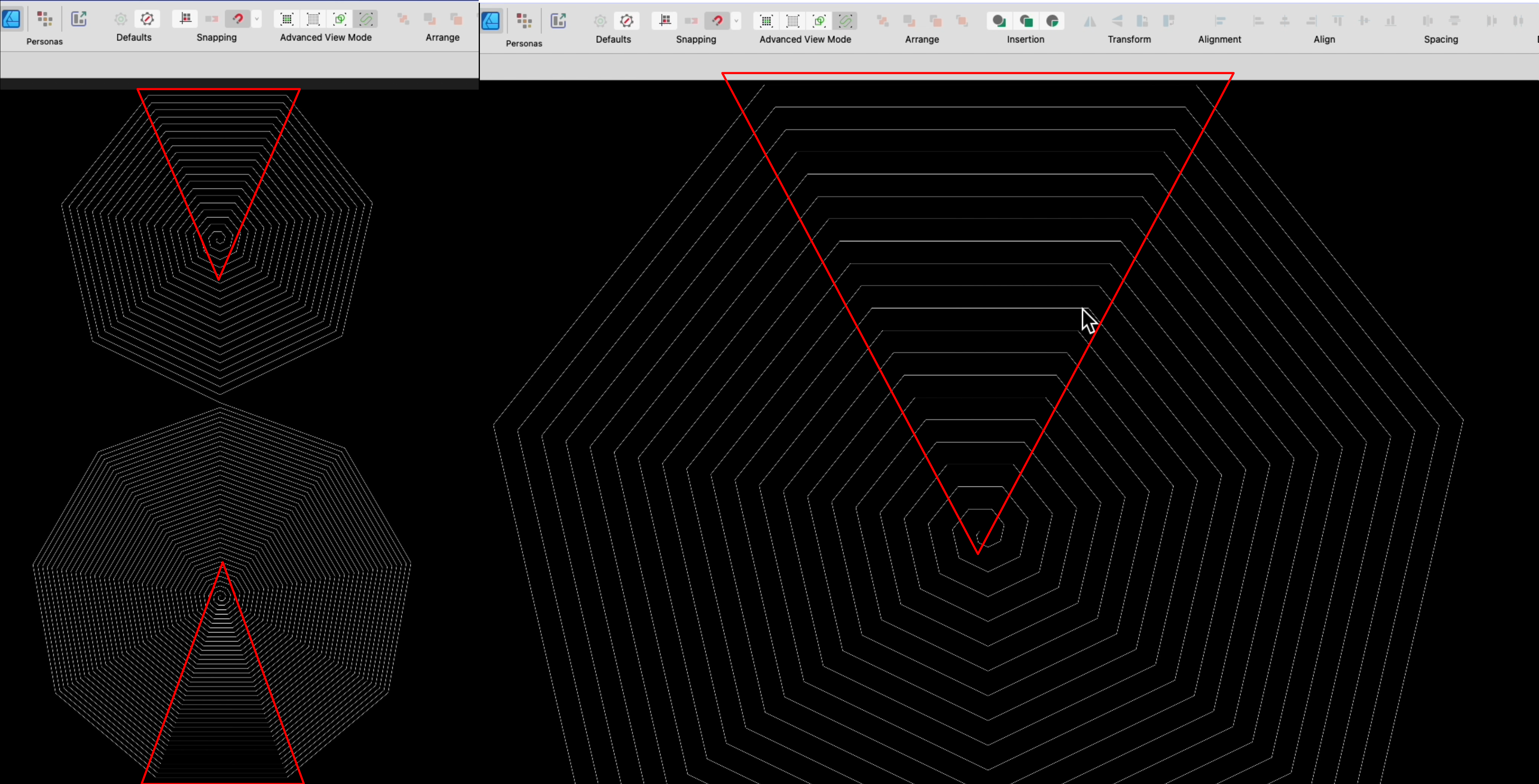The image size is (1539, 784).
Task: Click Synchronise Defaults gear in left window
Action: click(121, 19)
